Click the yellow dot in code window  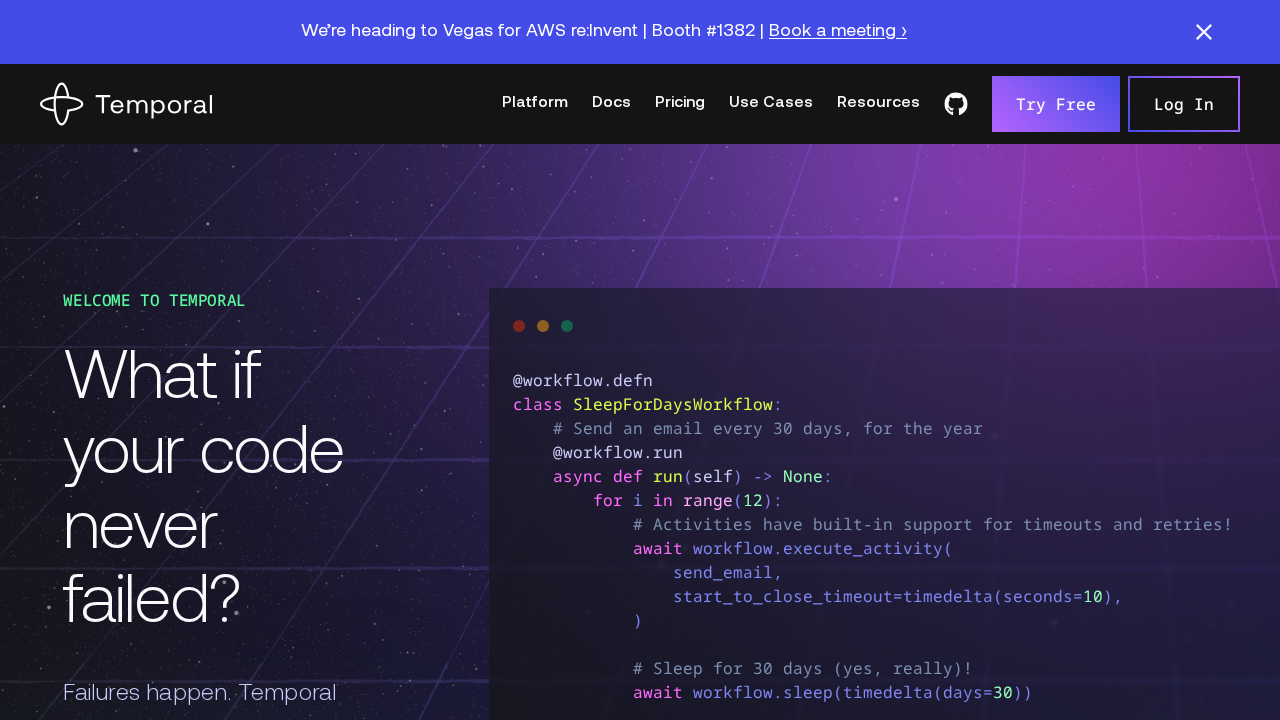[543, 326]
